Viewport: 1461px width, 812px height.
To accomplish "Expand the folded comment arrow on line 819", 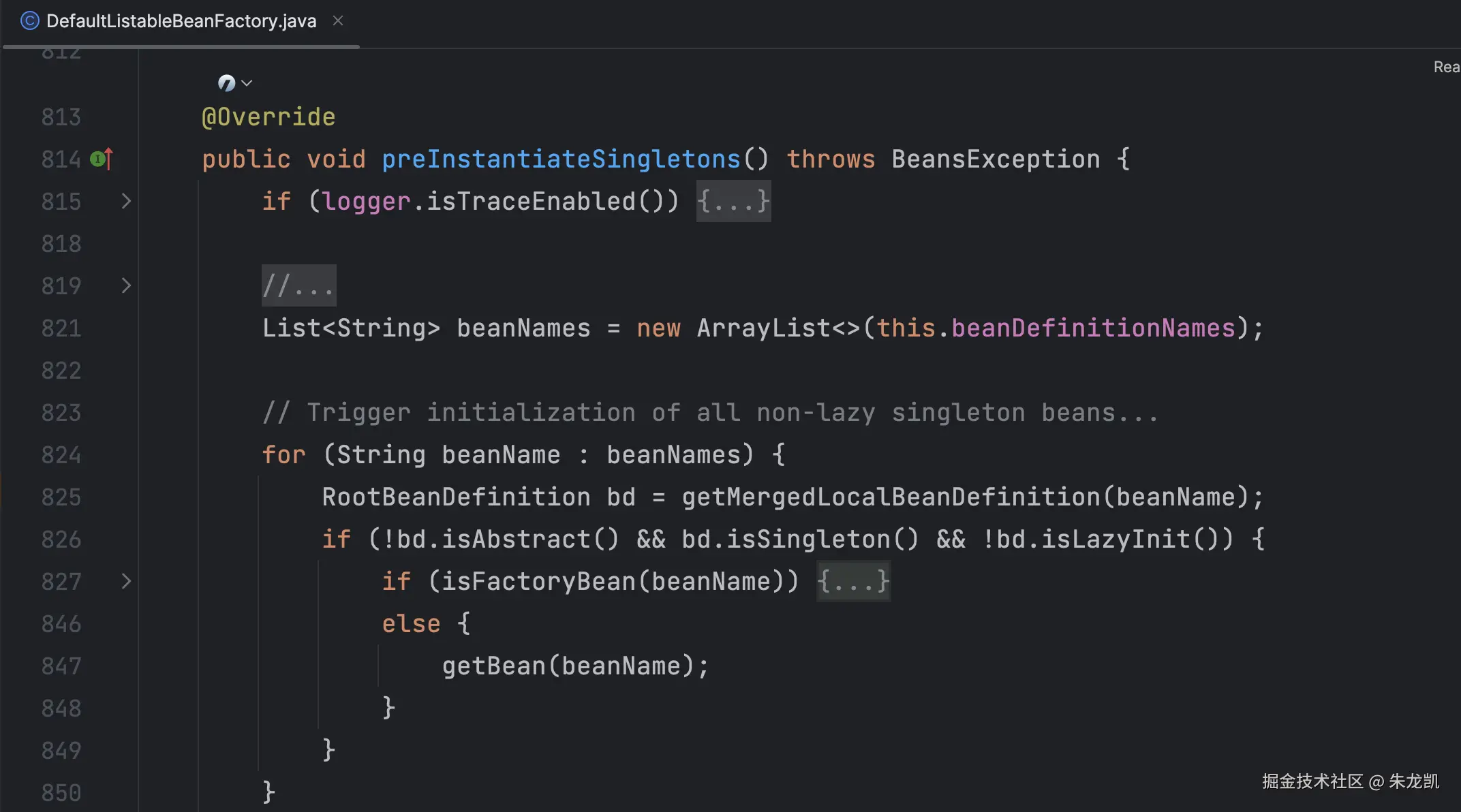I will pyautogui.click(x=126, y=285).
